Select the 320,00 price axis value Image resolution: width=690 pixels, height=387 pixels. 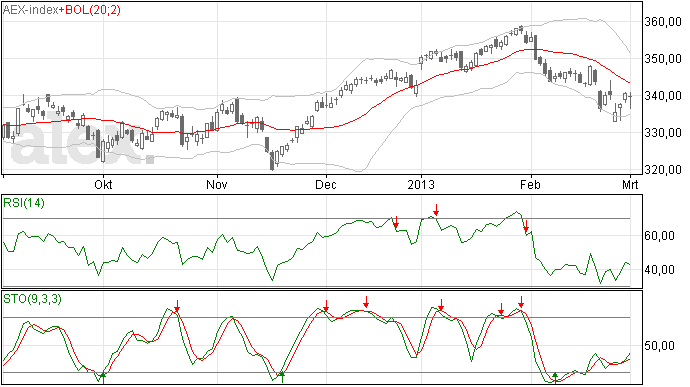click(x=663, y=169)
